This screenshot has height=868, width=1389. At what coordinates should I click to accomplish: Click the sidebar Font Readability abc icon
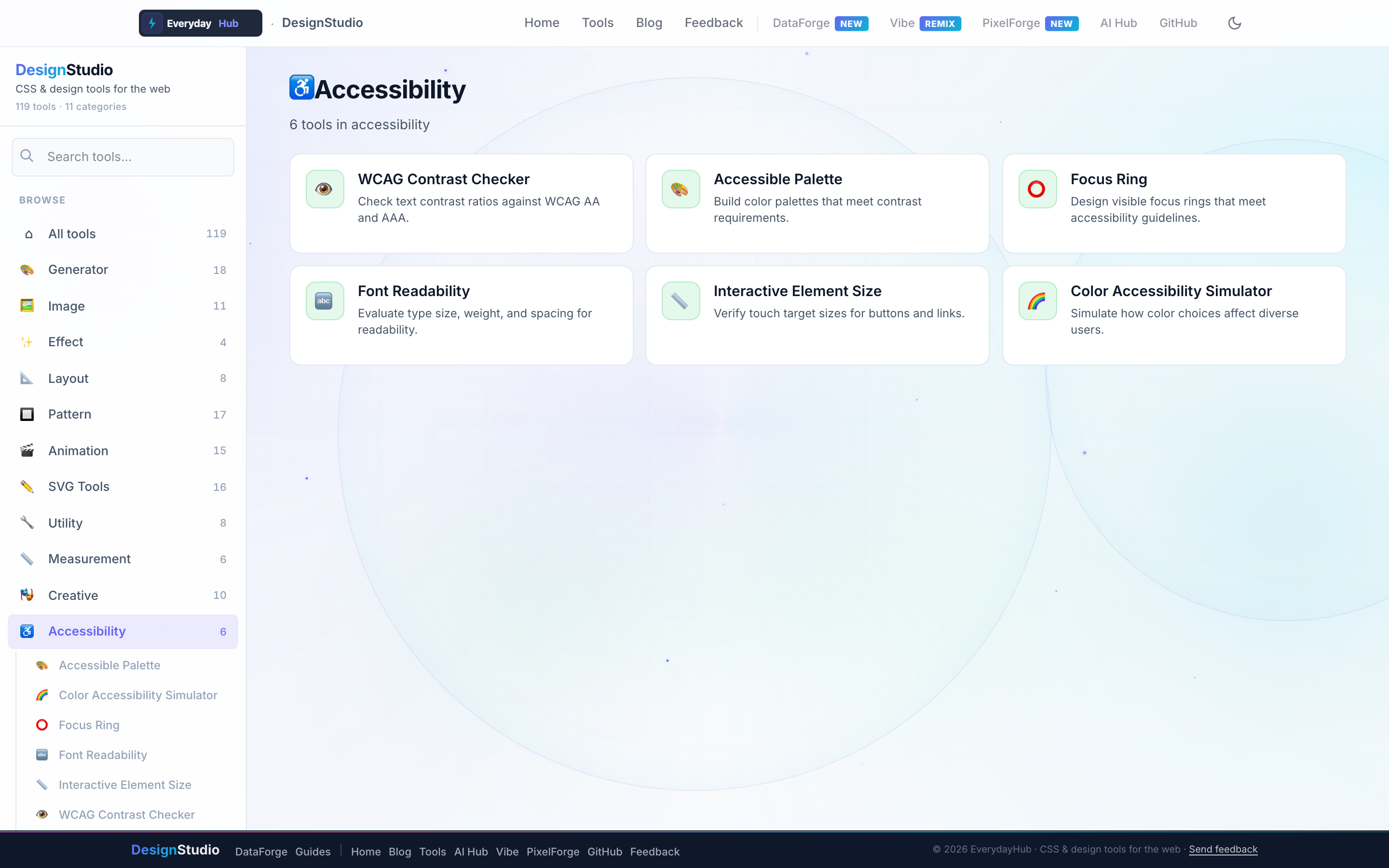[x=42, y=755]
